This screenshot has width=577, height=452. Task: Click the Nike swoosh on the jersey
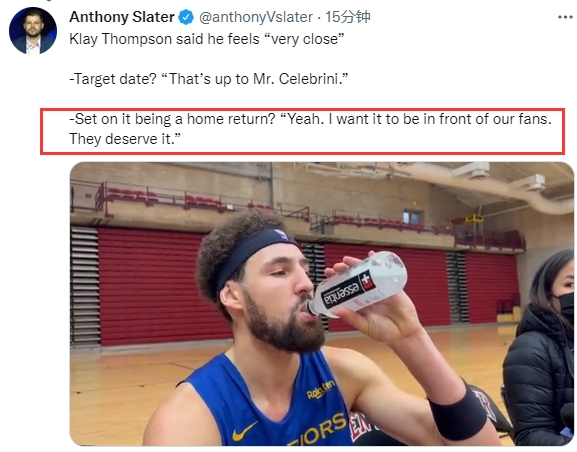coord(245,431)
